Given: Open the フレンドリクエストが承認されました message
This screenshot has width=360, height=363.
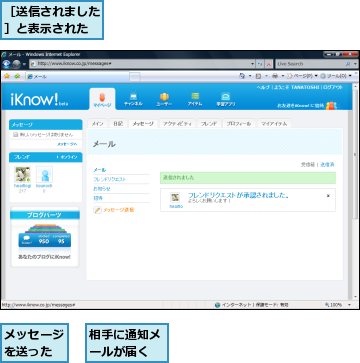Looking at the screenshot, I should (238, 195).
